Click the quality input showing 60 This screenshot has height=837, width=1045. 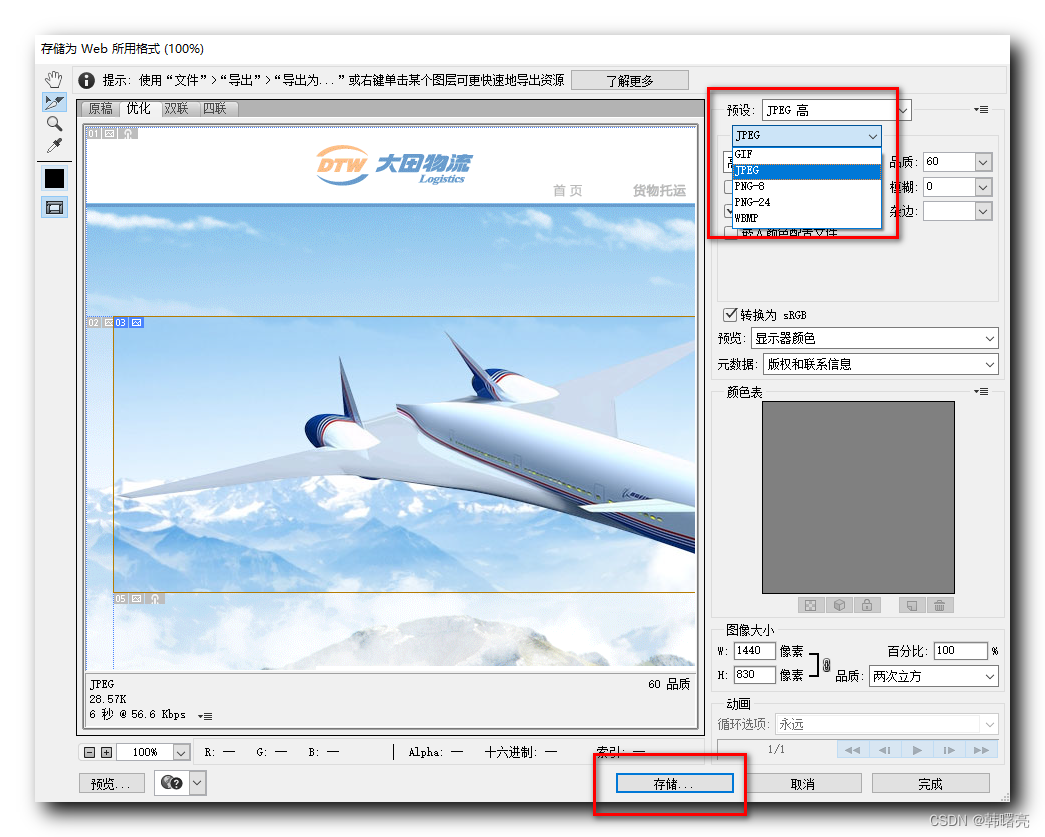(950, 162)
